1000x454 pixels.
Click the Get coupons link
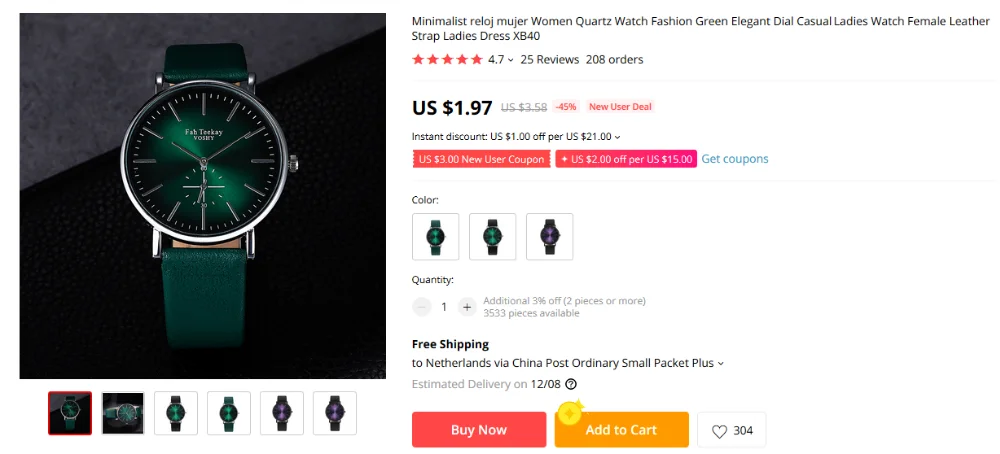pos(735,159)
